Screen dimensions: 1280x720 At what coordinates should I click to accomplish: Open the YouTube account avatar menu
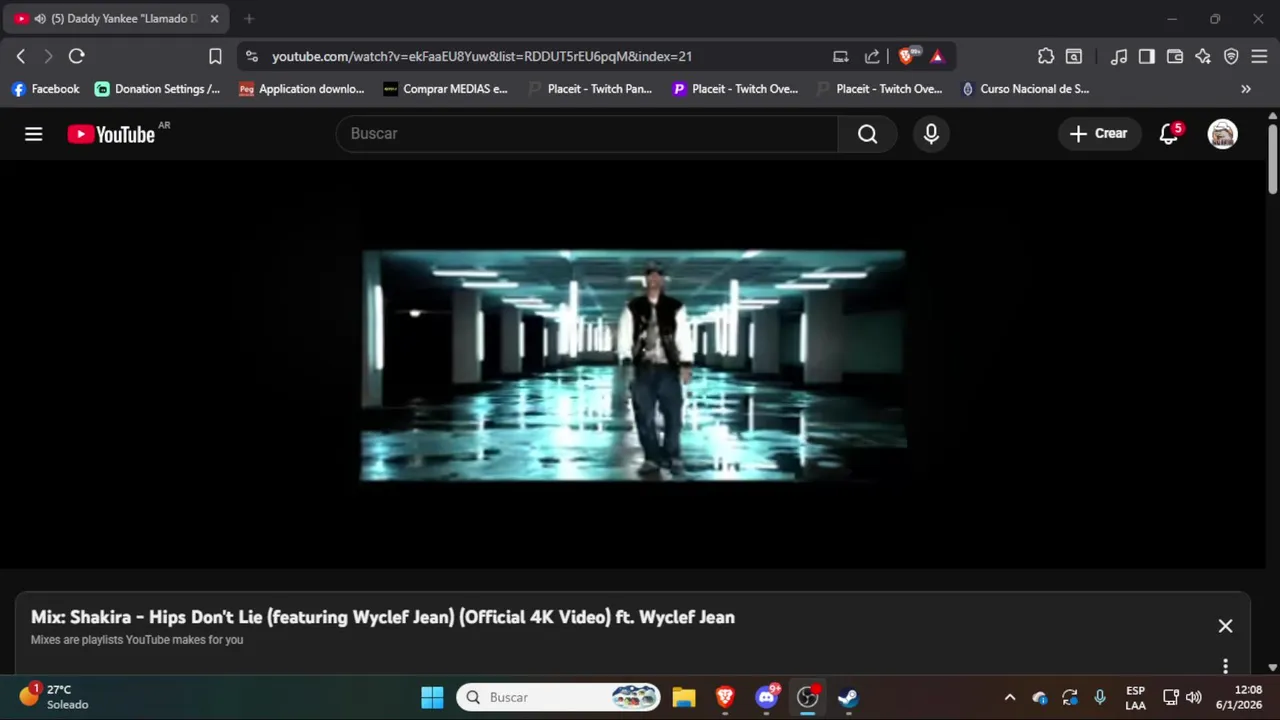coord(1222,134)
